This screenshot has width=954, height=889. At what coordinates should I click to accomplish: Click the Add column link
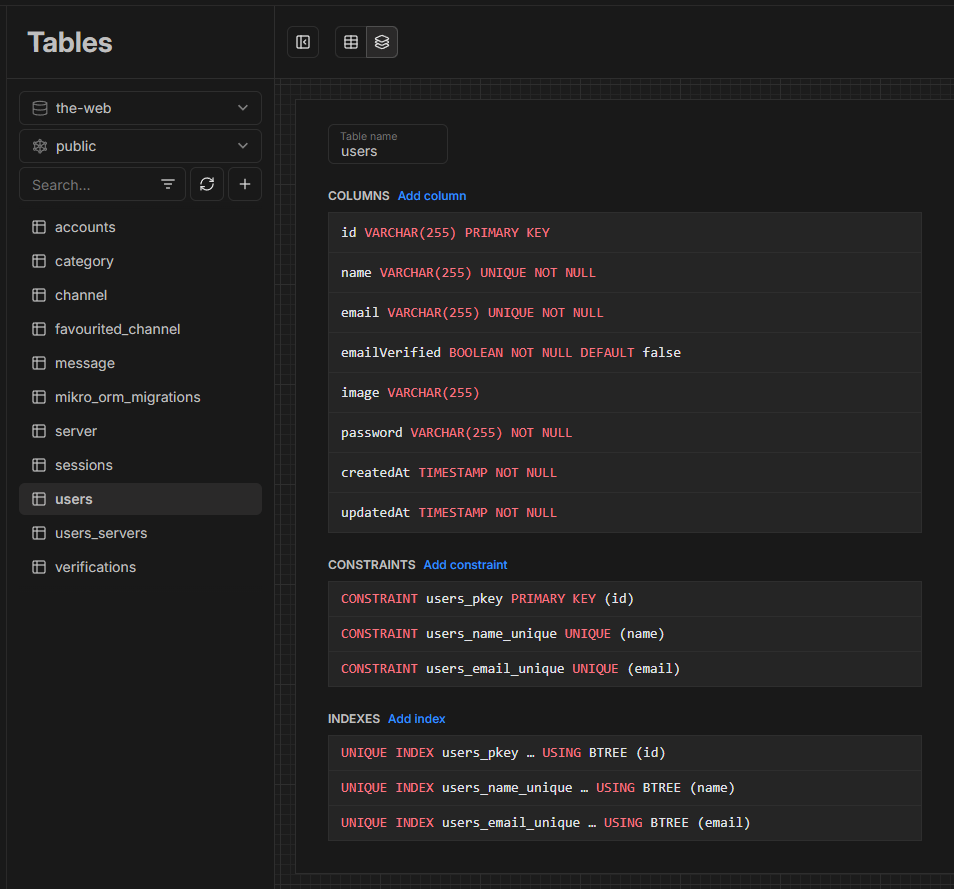tap(432, 196)
